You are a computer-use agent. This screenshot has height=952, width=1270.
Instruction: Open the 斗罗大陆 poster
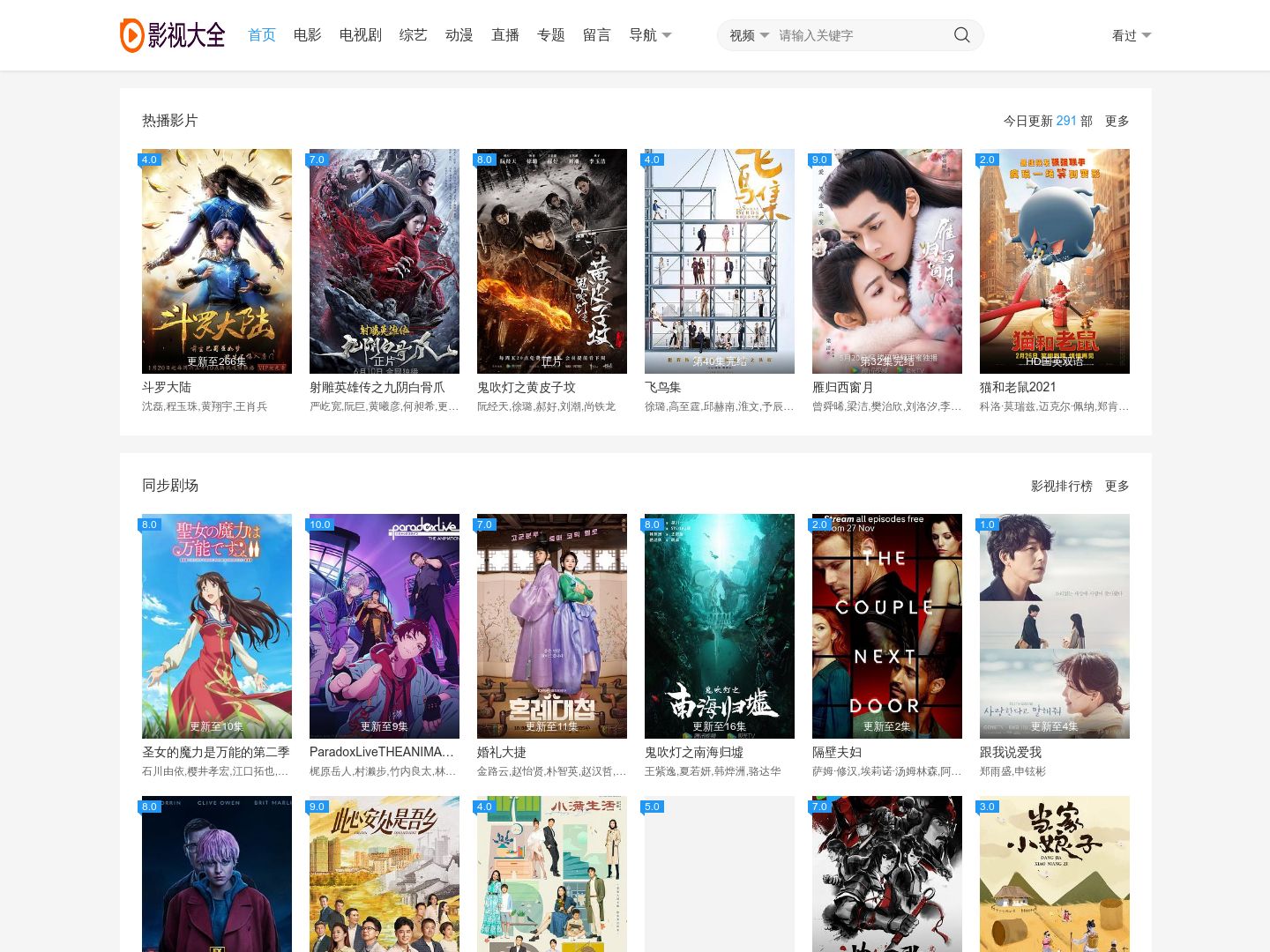[x=217, y=261]
